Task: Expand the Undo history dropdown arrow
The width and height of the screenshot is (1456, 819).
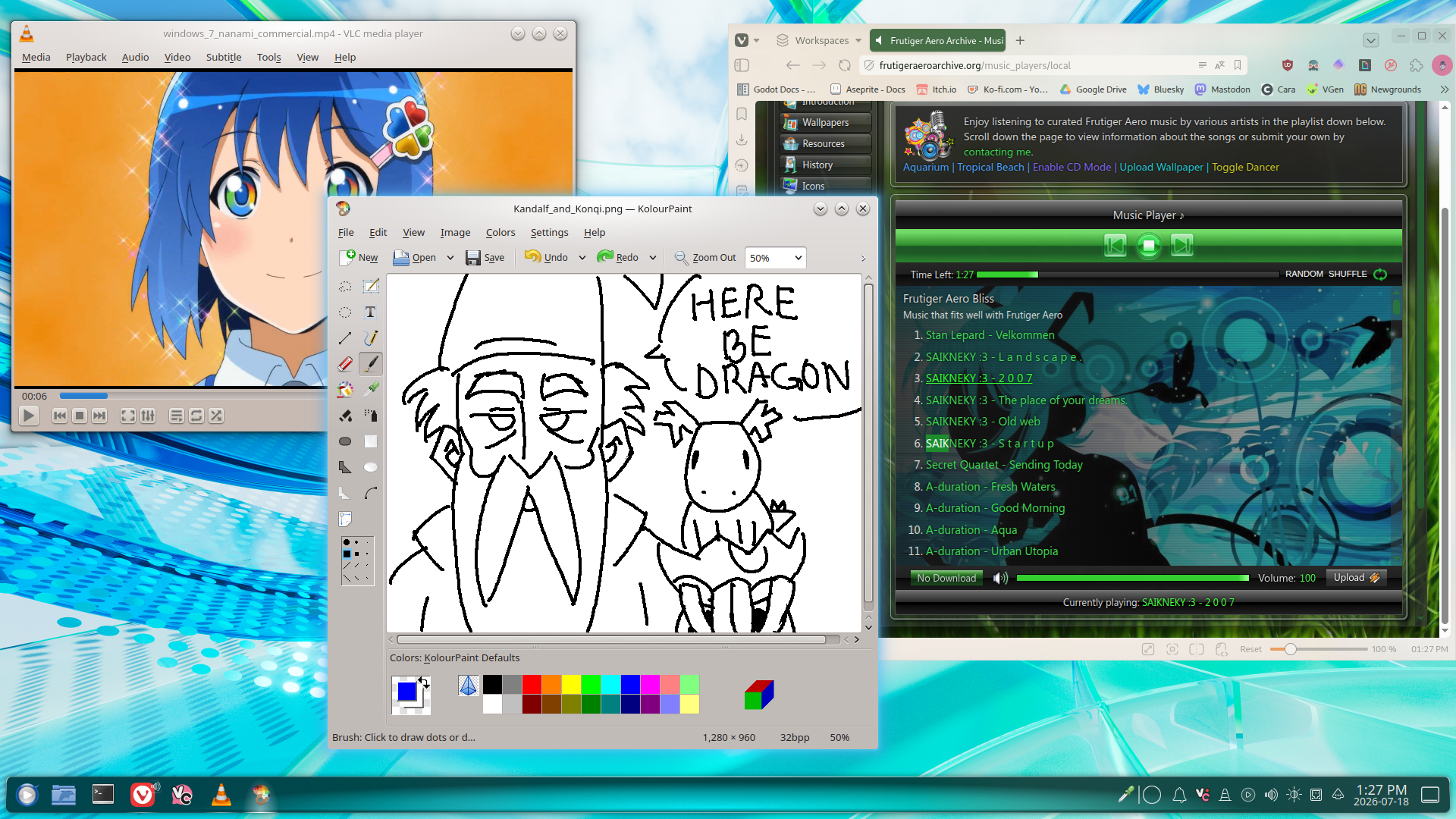Action: tap(582, 258)
